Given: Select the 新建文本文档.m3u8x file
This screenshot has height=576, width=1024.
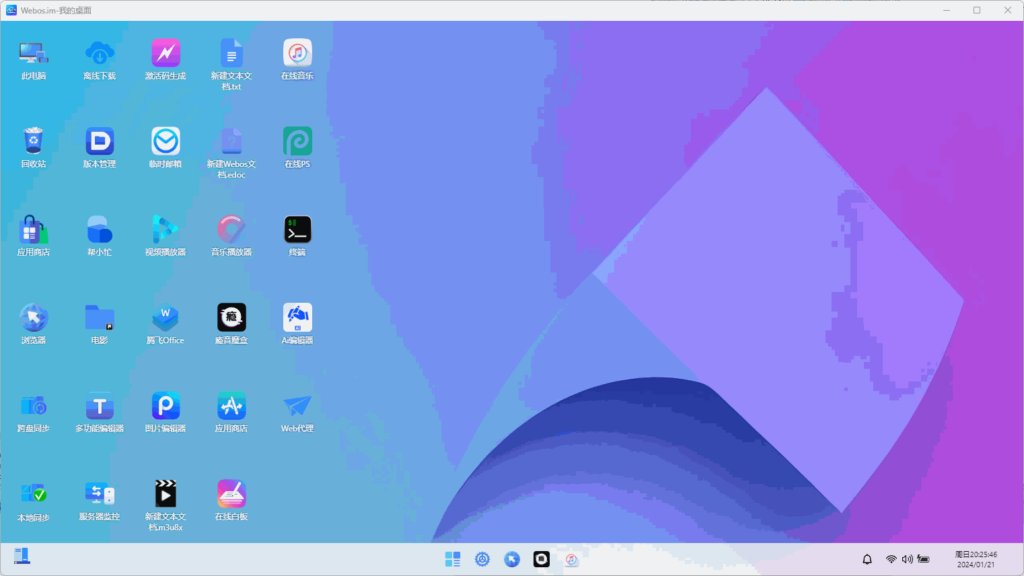Looking at the screenshot, I should pos(165,494).
